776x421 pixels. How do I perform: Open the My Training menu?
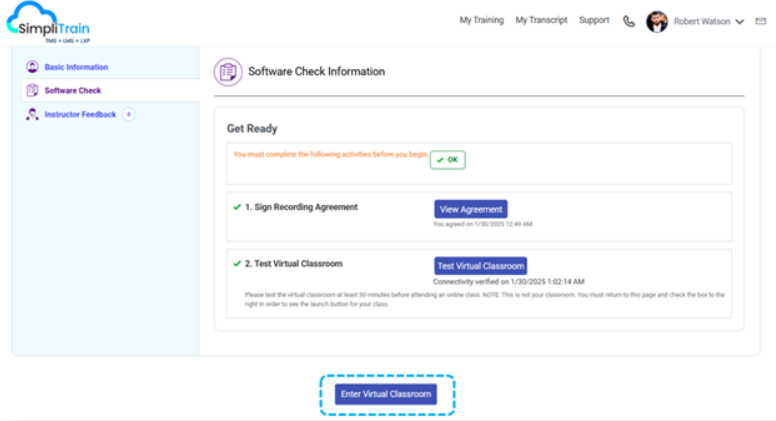pyautogui.click(x=481, y=20)
